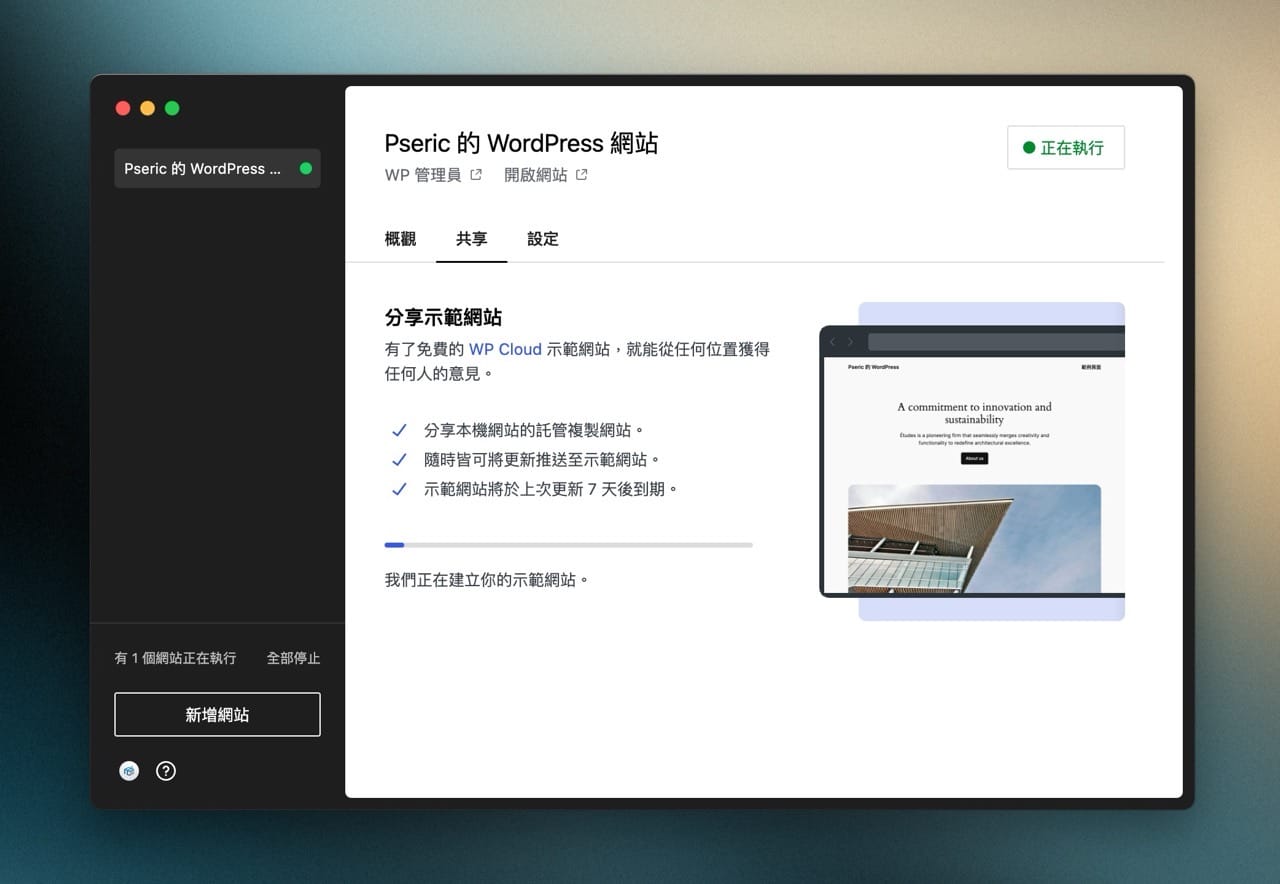
Task: Click the green maximize window button
Action: click(172, 108)
